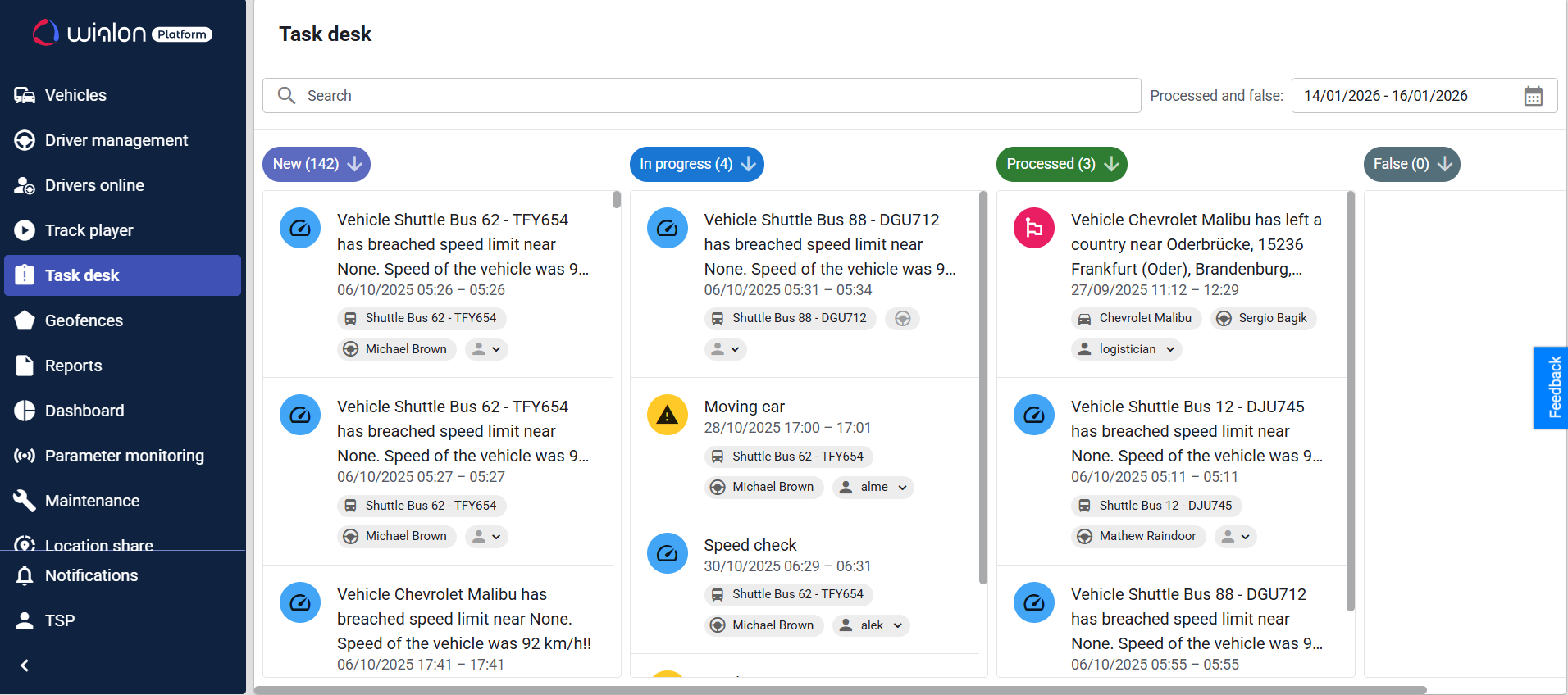Sort the New (142) column
This screenshot has width=1568, height=695.
click(355, 164)
